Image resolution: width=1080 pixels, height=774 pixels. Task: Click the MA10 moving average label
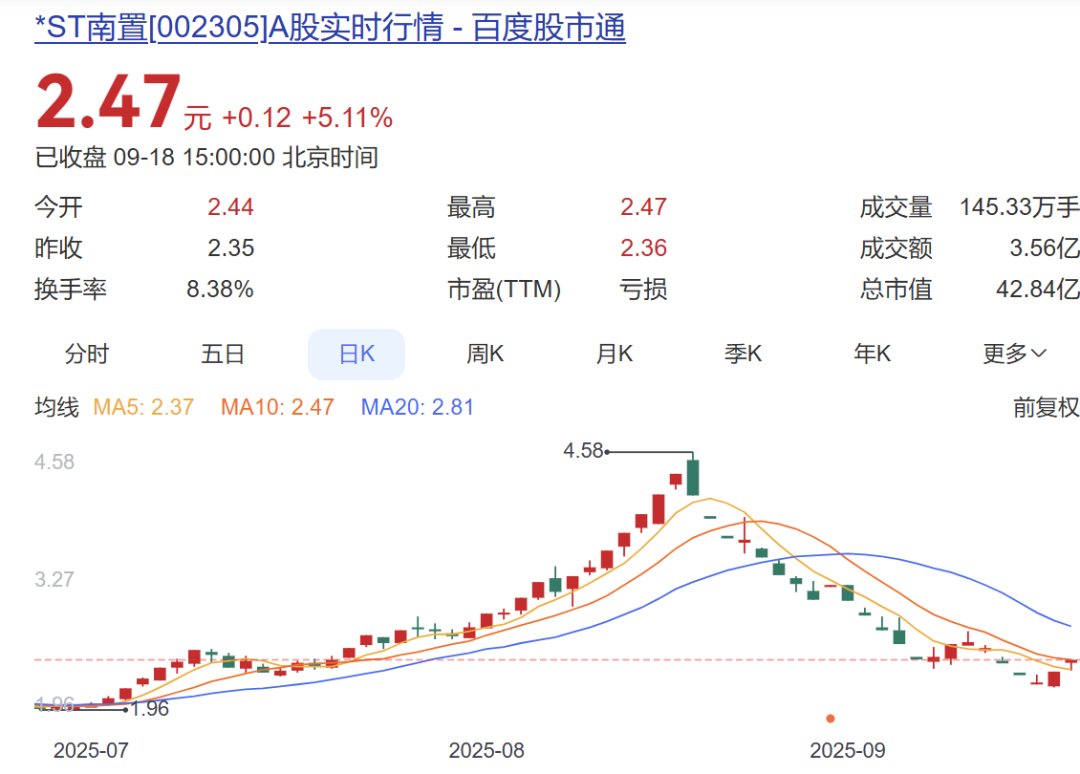277,407
